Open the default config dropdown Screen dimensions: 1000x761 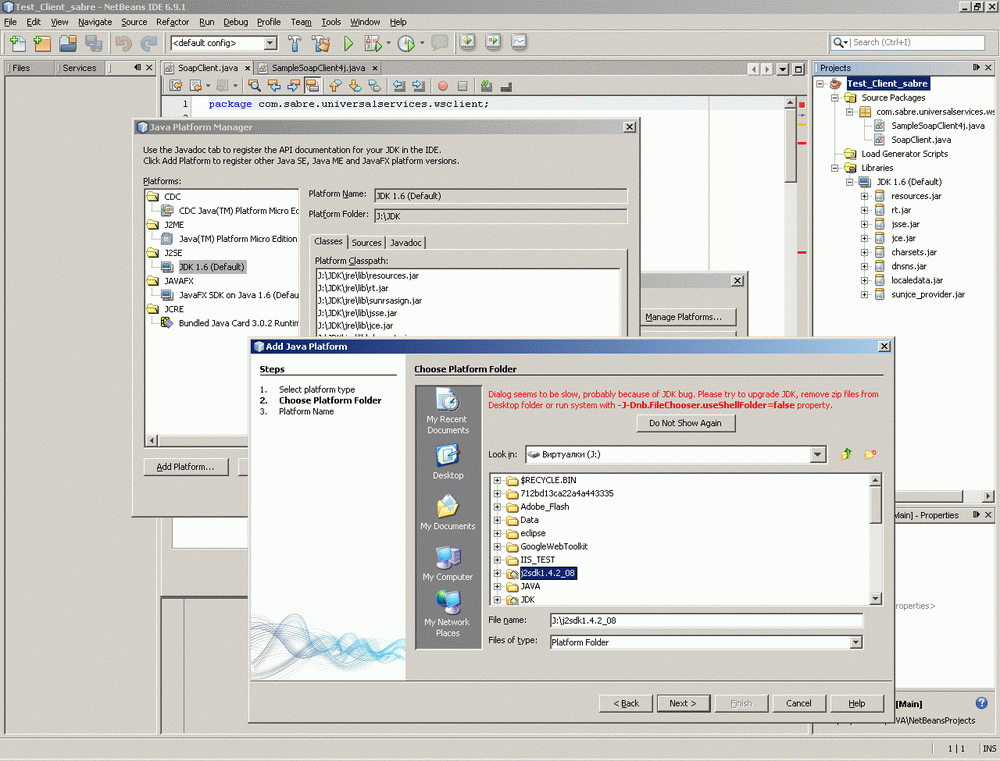(x=270, y=43)
